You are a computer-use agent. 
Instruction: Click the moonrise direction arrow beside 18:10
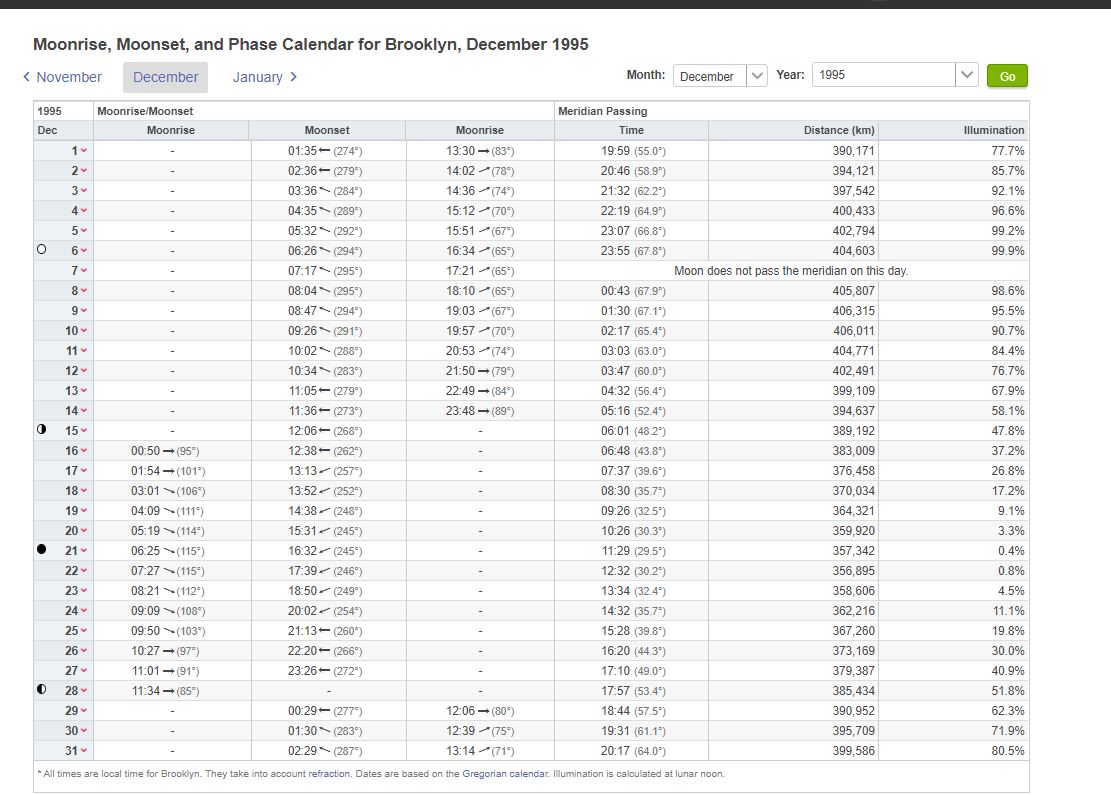(x=483, y=291)
